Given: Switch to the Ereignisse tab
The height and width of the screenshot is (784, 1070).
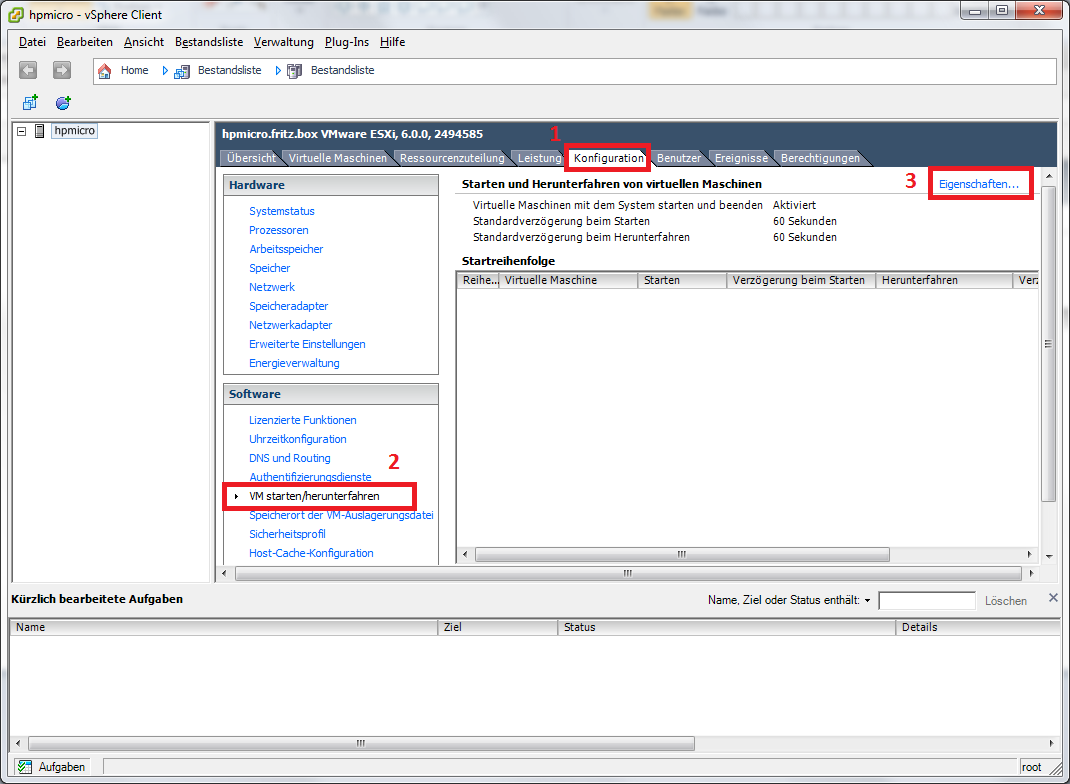Looking at the screenshot, I should point(740,158).
